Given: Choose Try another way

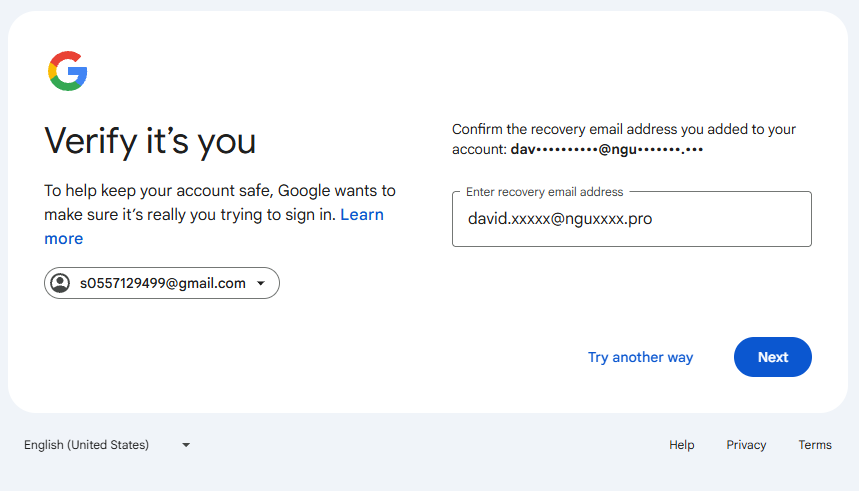Looking at the screenshot, I should click(x=640, y=357).
